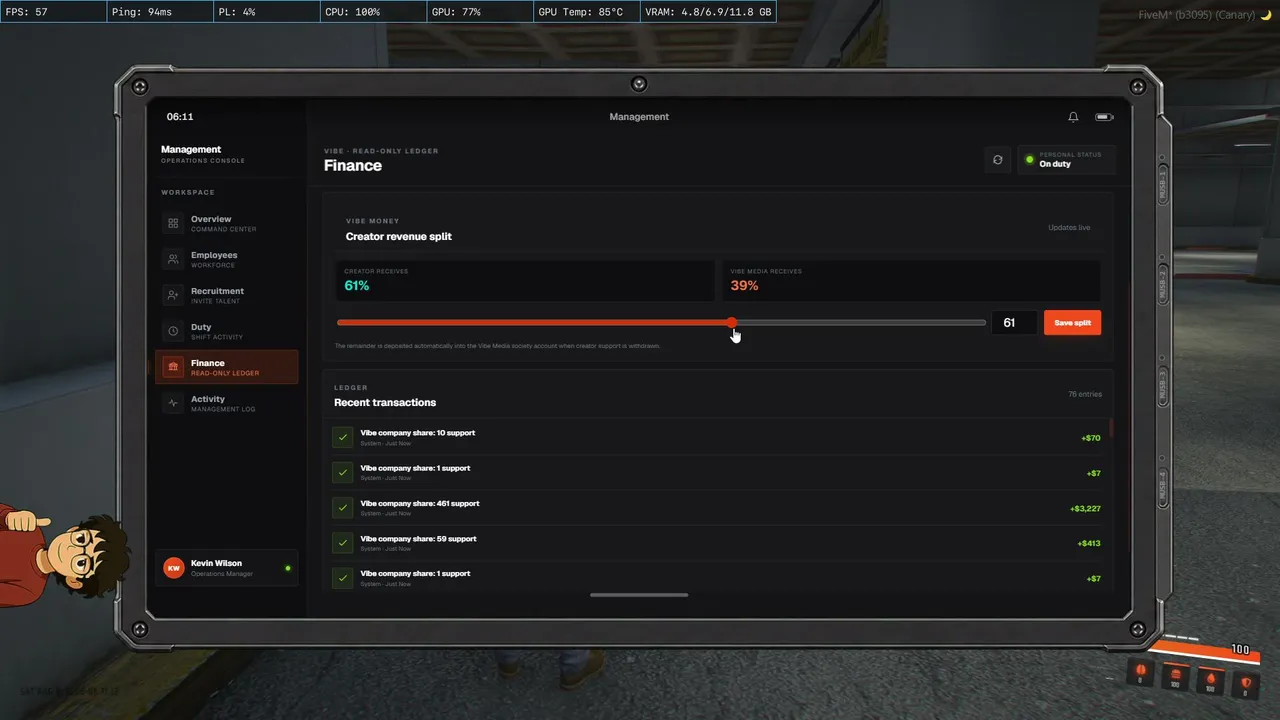Click the 06:11 clock on the tablet
The height and width of the screenshot is (720, 1280).
(x=180, y=117)
